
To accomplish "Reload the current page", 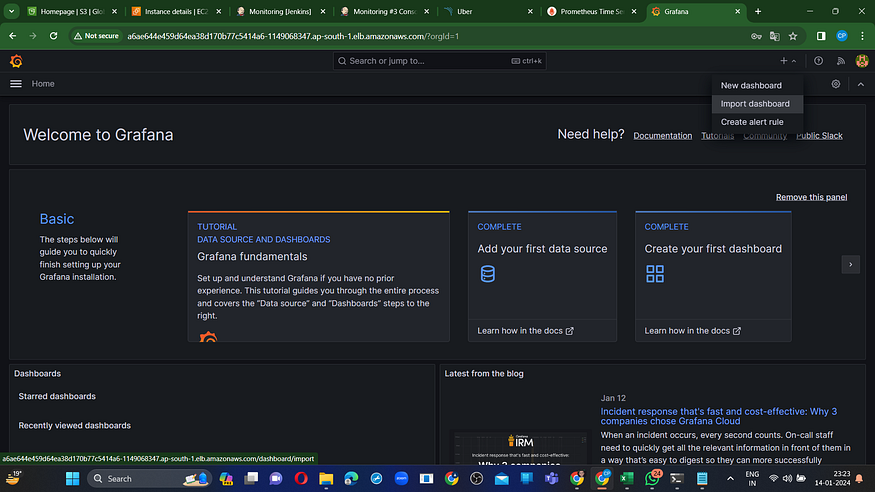I will pos(54,36).
